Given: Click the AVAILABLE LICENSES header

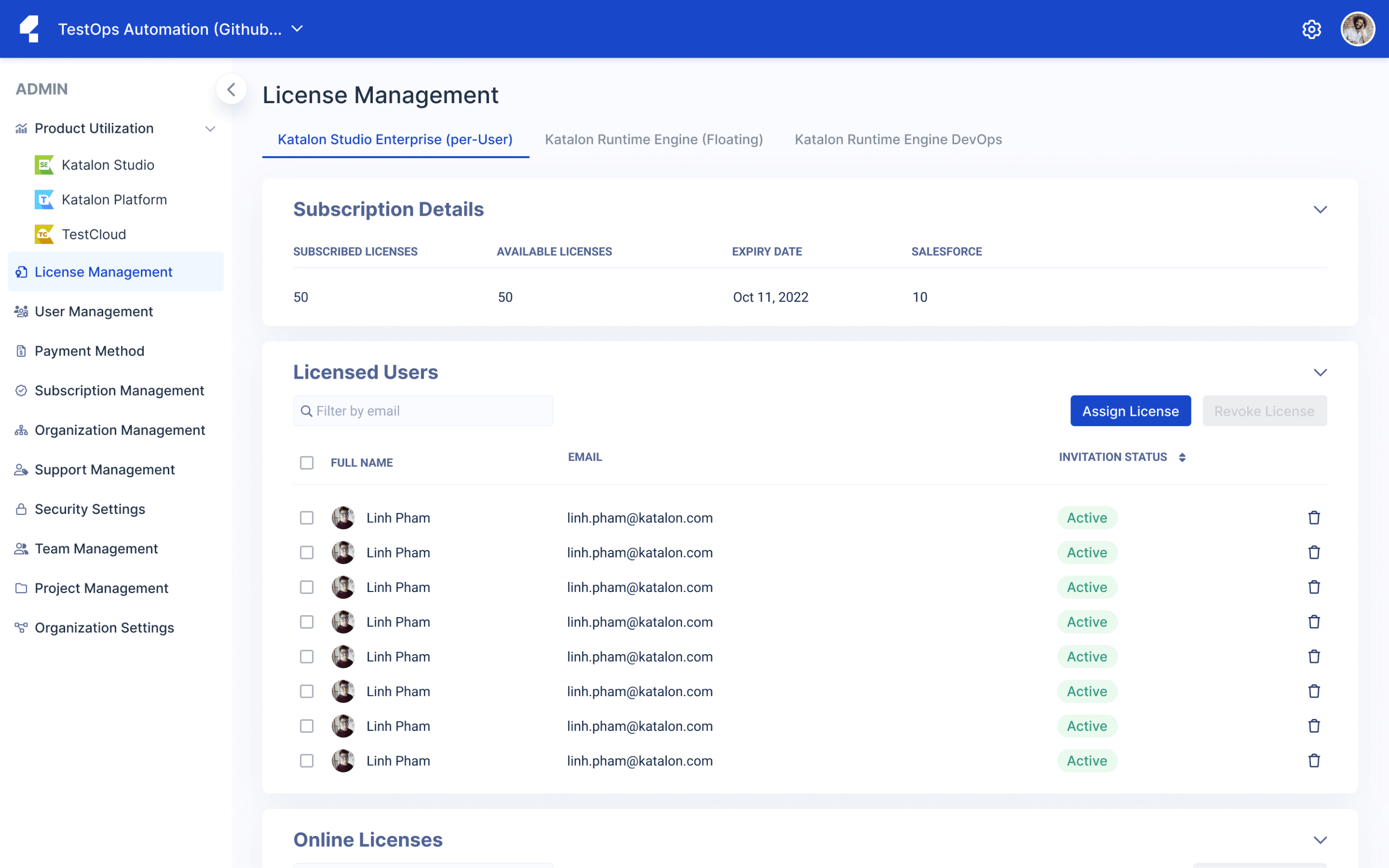Looking at the screenshot, I should pos(554,251).
